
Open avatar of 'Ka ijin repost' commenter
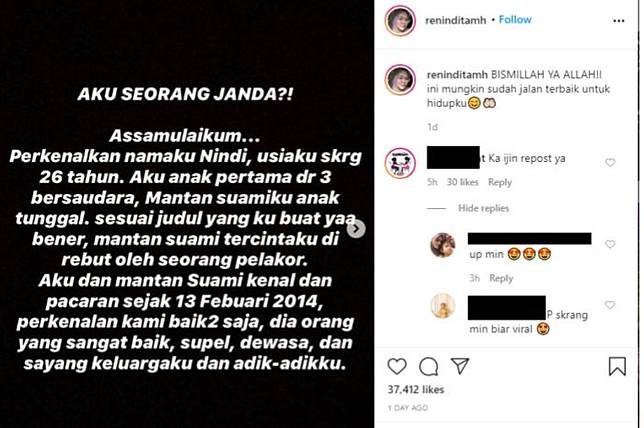[x=400, y=163]
